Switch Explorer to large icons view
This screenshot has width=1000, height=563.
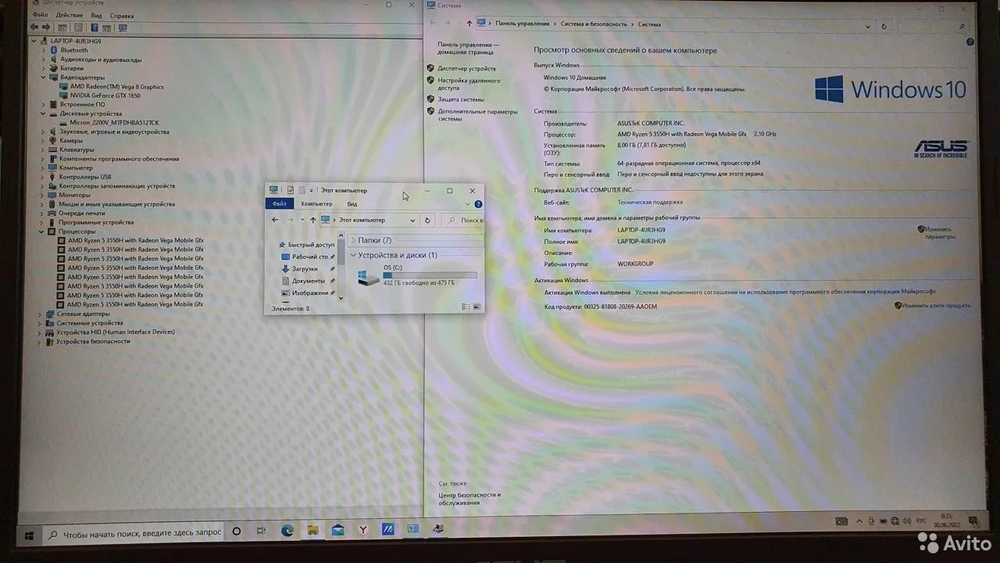(x=476, y=307)
